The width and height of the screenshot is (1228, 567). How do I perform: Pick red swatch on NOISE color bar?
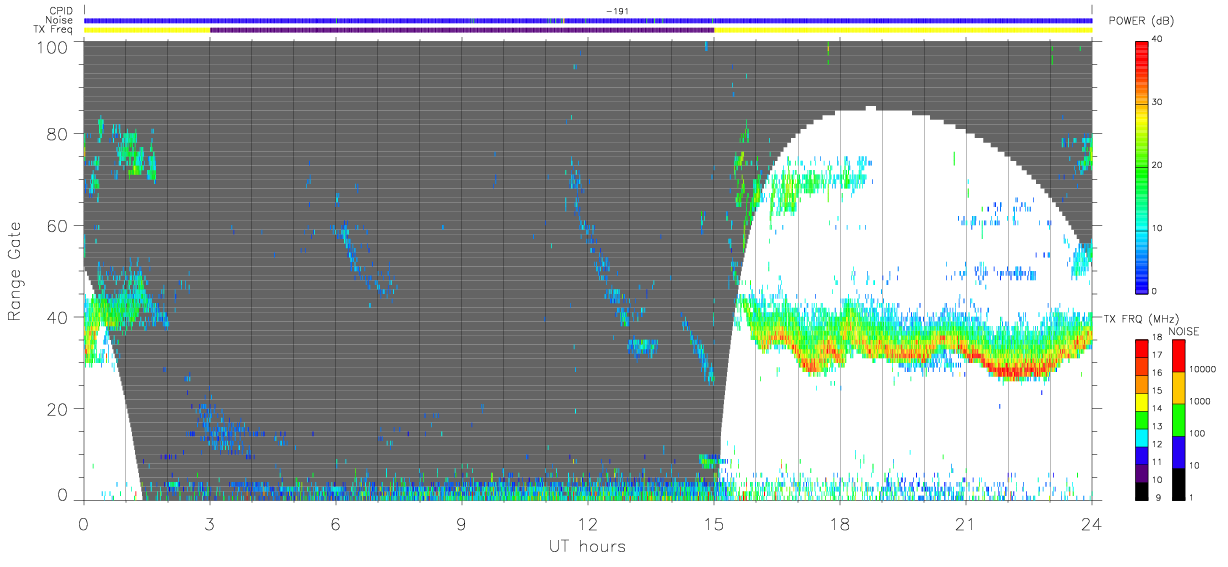click(1178, 356)
